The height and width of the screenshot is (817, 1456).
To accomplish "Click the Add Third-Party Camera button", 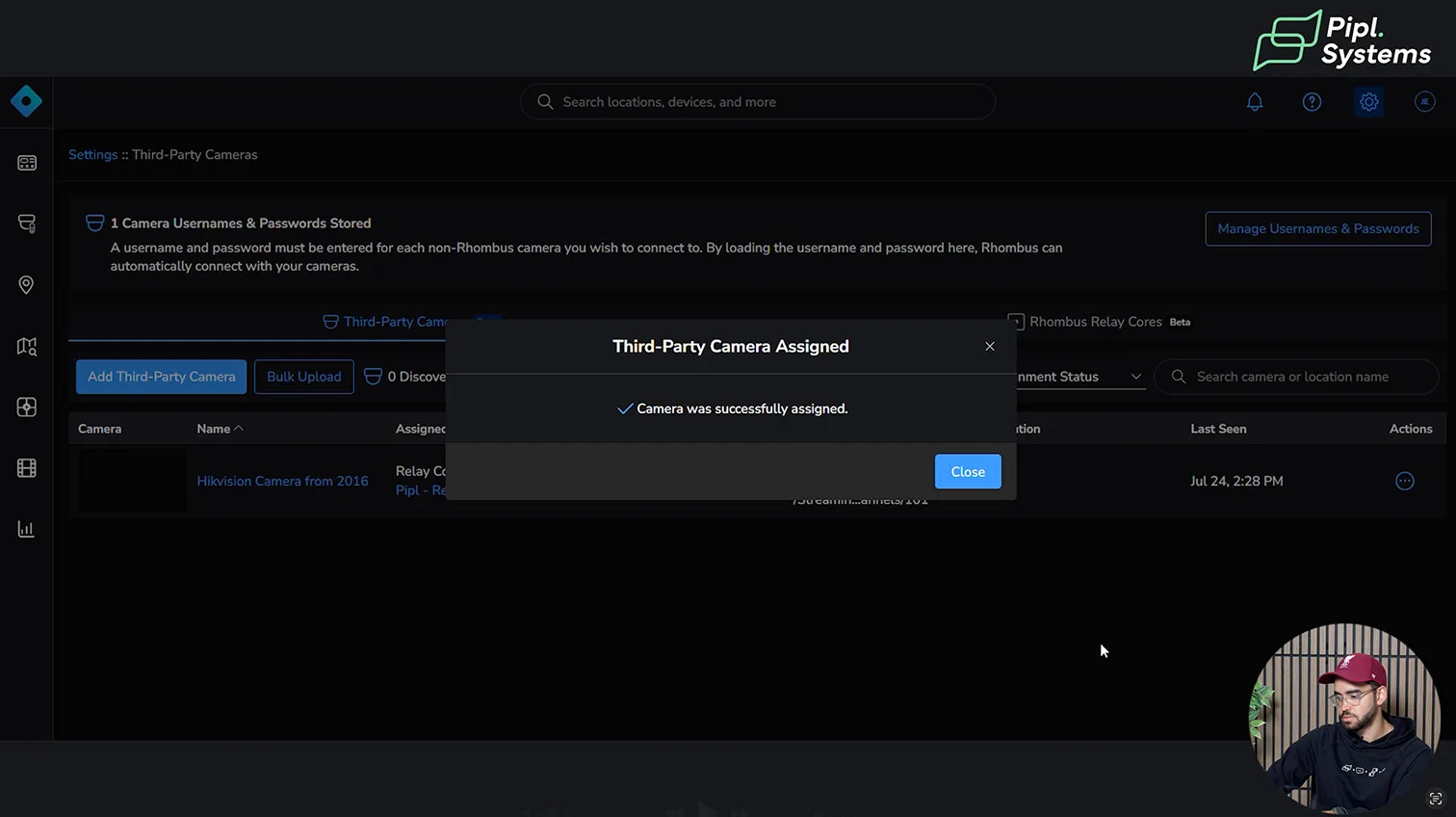I will [161, 377].
